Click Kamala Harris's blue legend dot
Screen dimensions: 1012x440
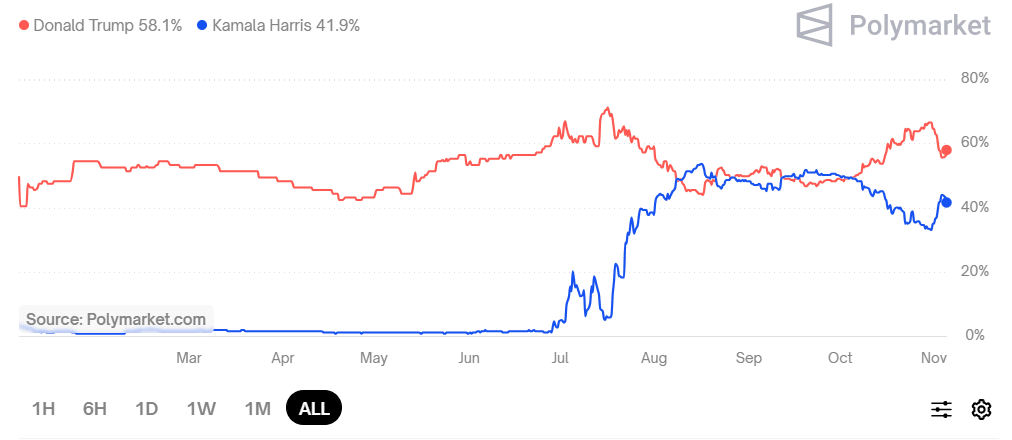click(203, 25)
